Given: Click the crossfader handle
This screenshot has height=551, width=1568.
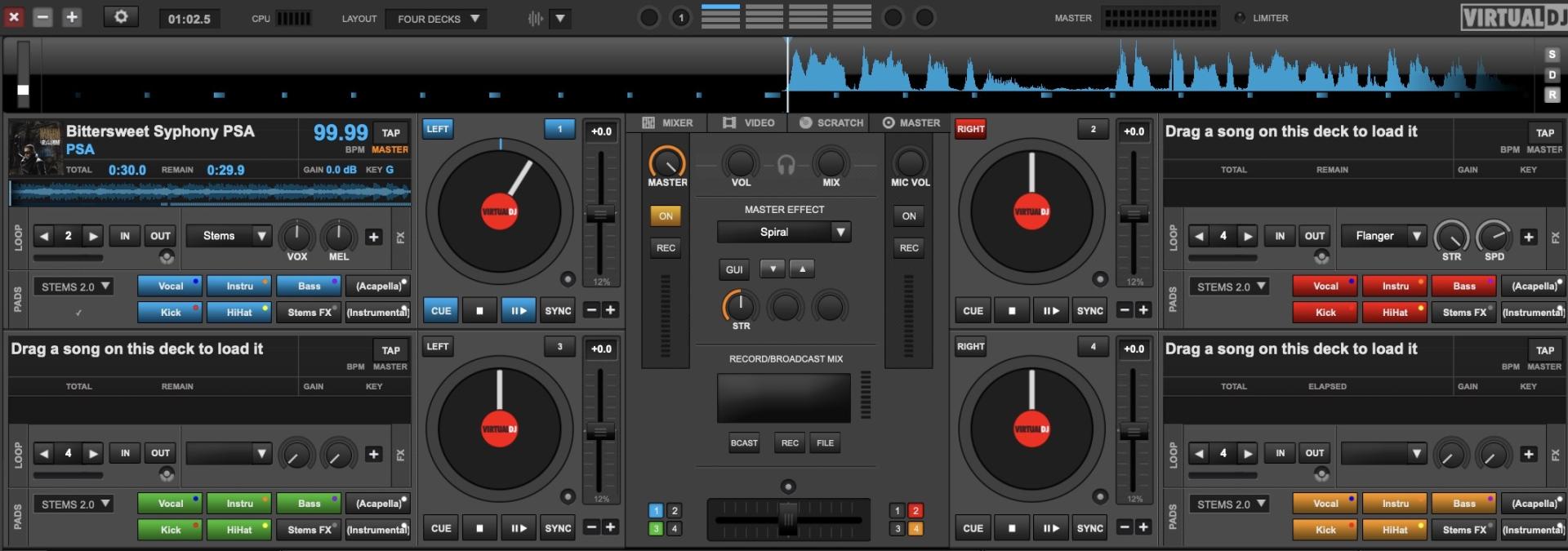Looking at the screenshot, I should pyautogui.click(x=788, y=519).
